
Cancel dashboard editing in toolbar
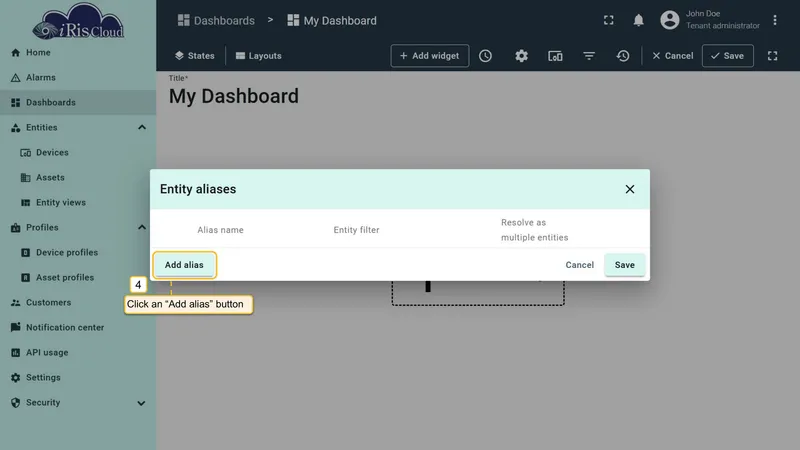(x=672, y=56)
